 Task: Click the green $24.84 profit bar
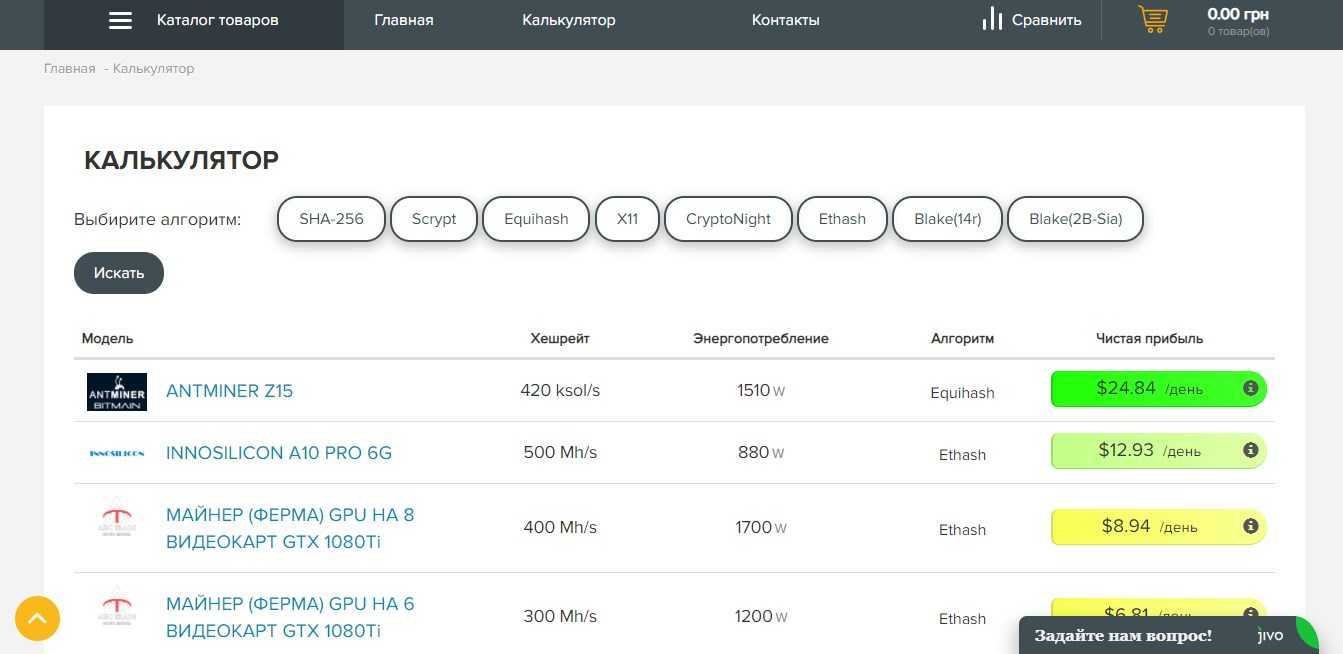1159,389
